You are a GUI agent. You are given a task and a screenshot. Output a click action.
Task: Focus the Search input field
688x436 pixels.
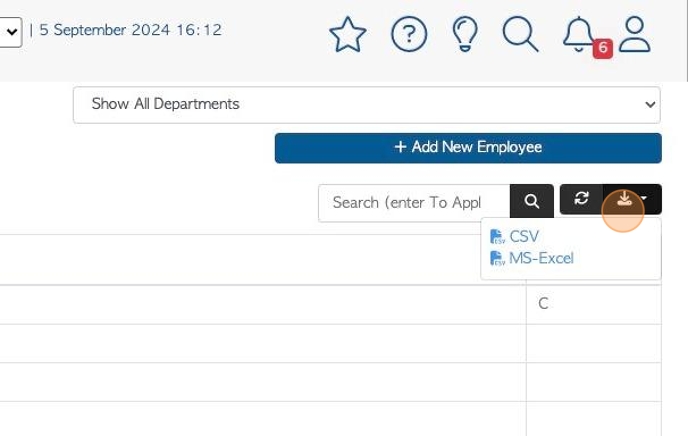click(414, 203)
